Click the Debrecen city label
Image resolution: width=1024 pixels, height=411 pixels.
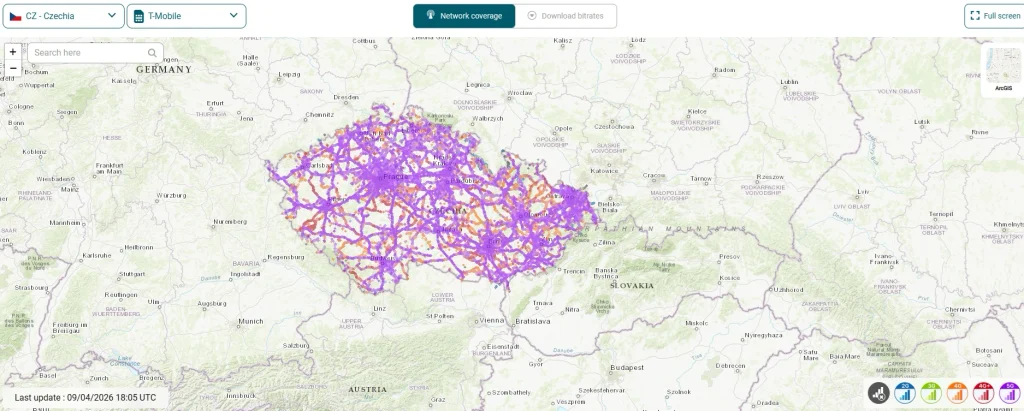tap(730, 365)
